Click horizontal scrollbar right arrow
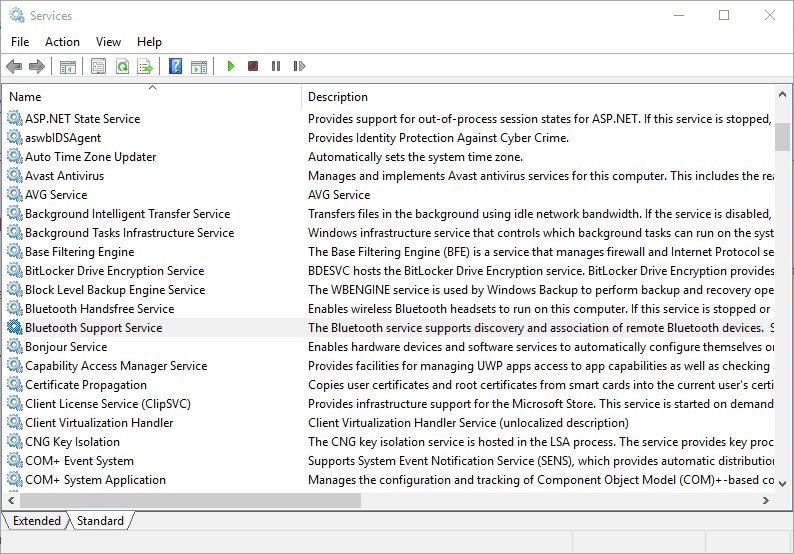This screenshot has height=554, width=794. 766,500
